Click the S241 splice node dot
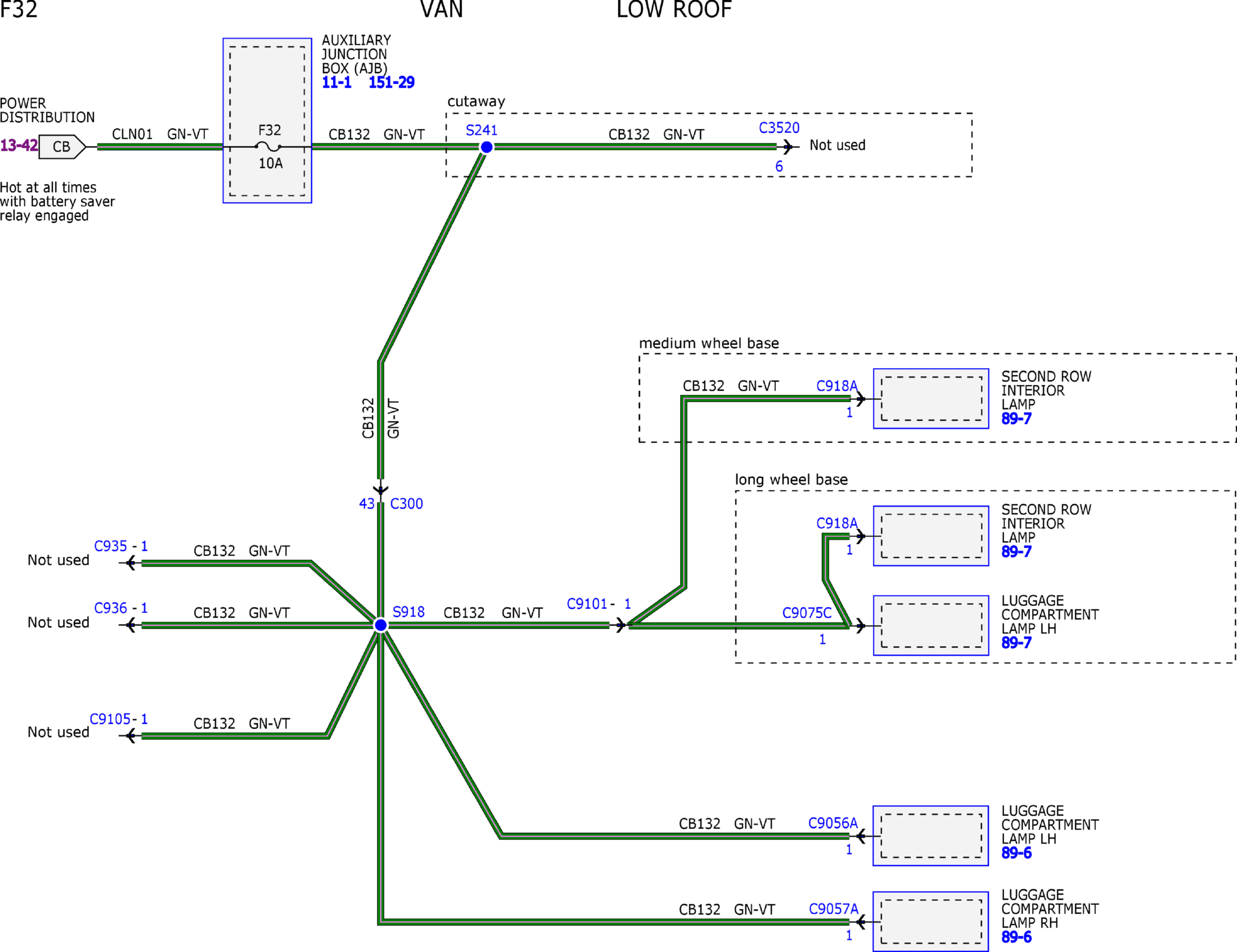Image resolution: width=1237 pixels, height=952 pixels. tap(487, 147)
